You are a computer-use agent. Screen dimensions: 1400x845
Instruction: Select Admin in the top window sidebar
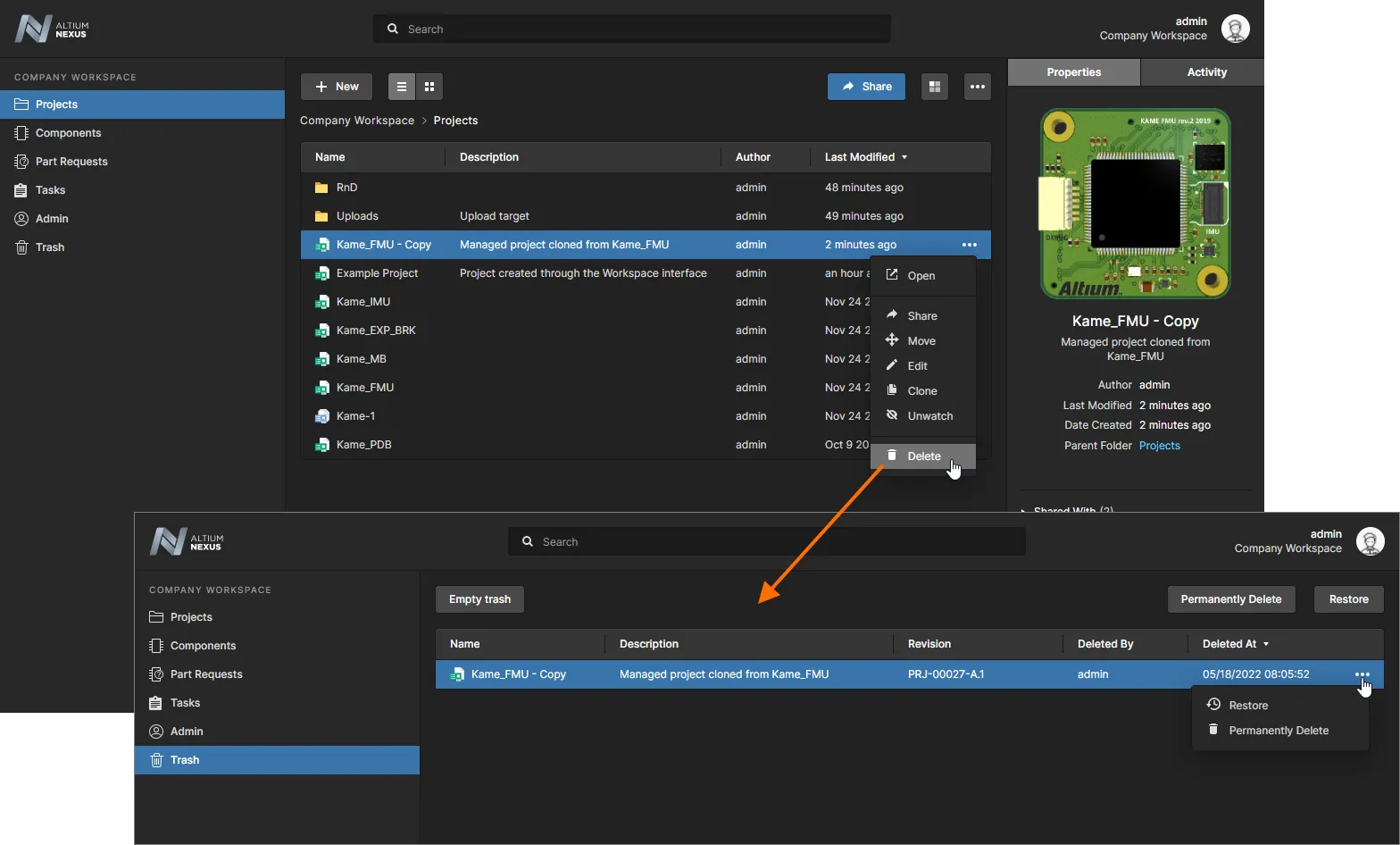142,219
